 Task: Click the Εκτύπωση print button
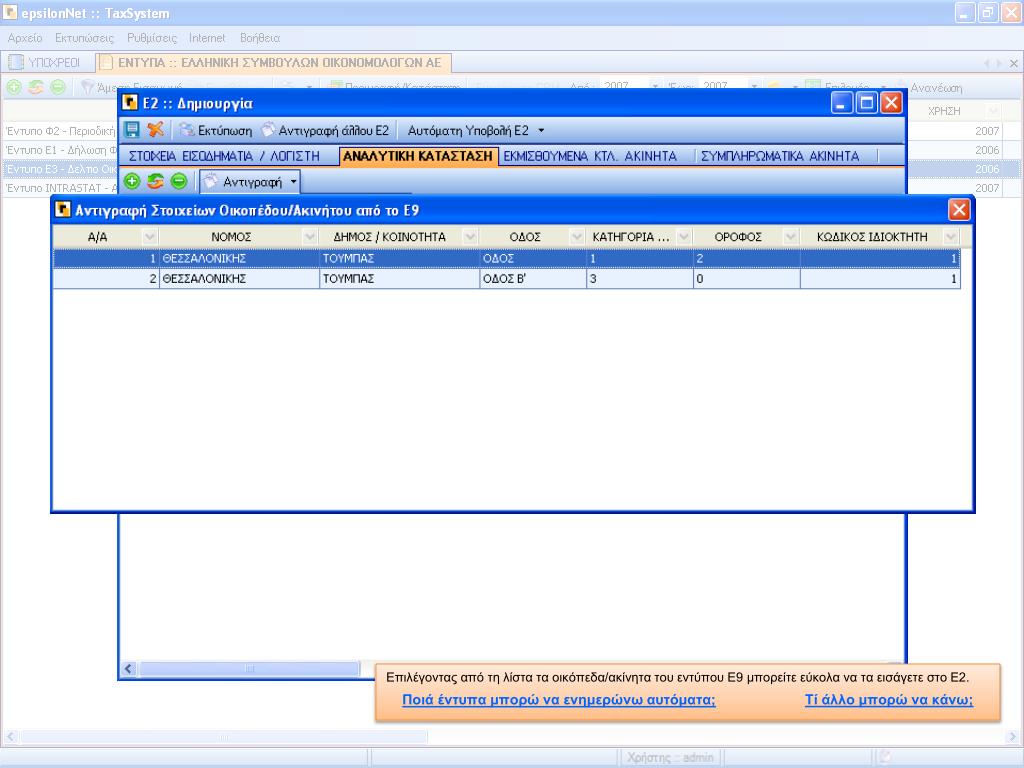216,131
